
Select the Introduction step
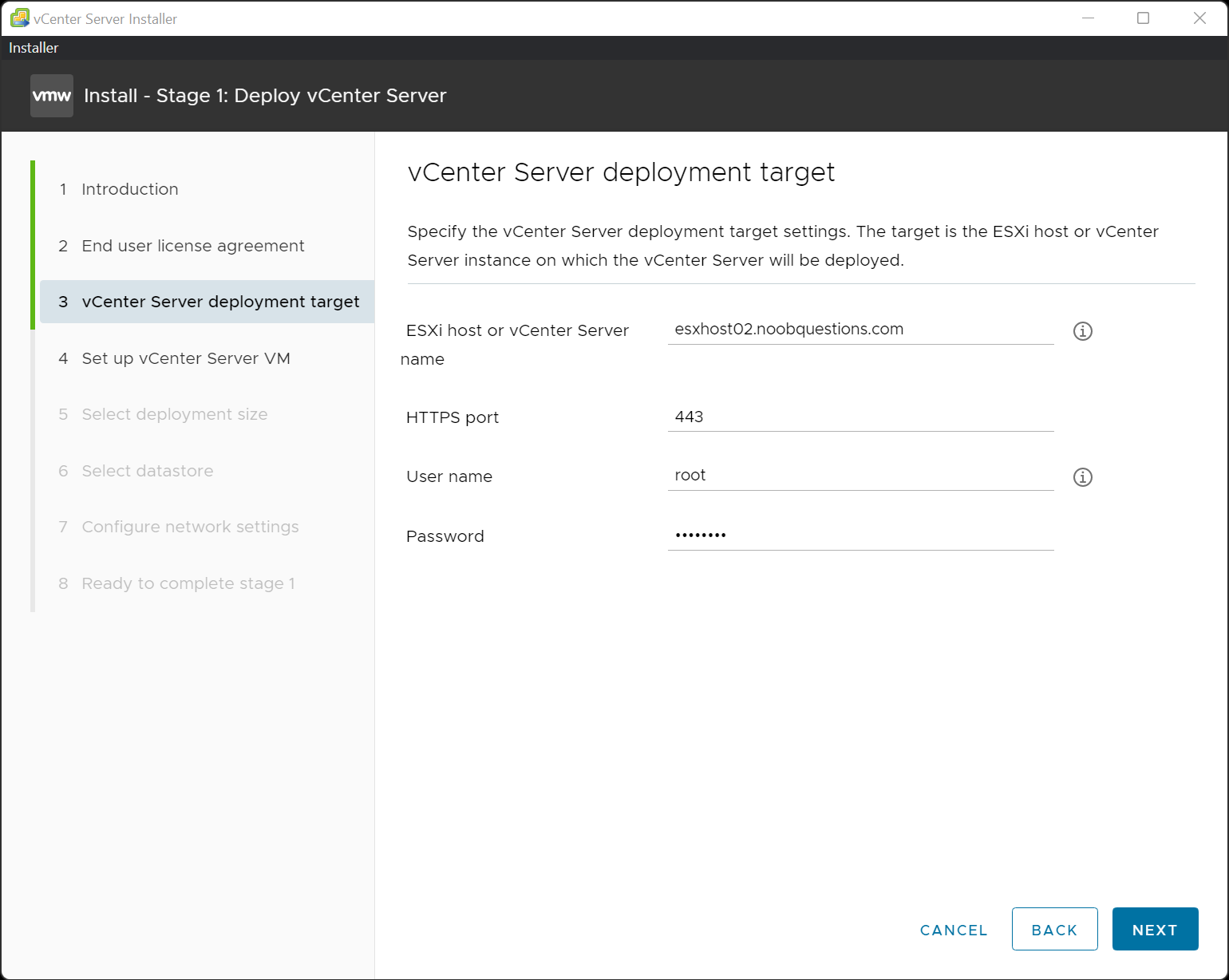tap(129, 189)
